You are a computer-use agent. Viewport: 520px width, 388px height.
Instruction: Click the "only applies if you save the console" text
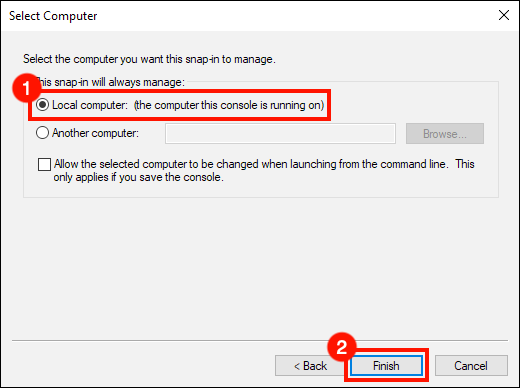pyautogui.click(x=138, y=177)
